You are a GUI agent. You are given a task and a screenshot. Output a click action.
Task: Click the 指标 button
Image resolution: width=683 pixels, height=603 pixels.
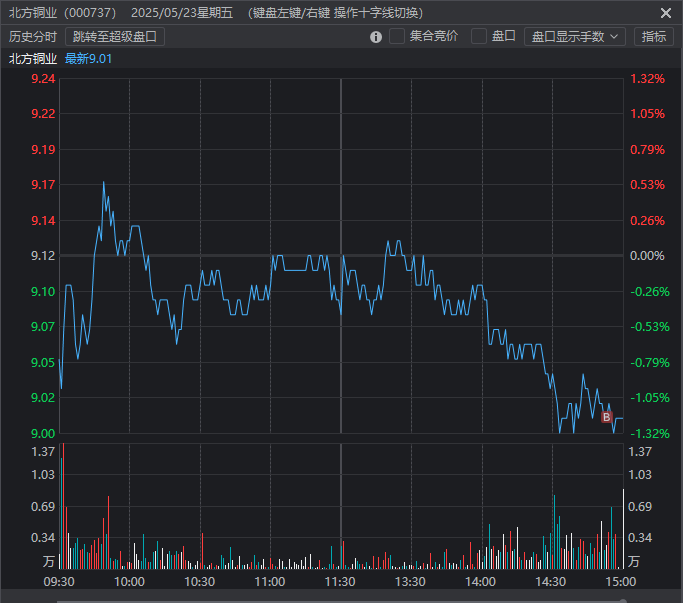653,36
